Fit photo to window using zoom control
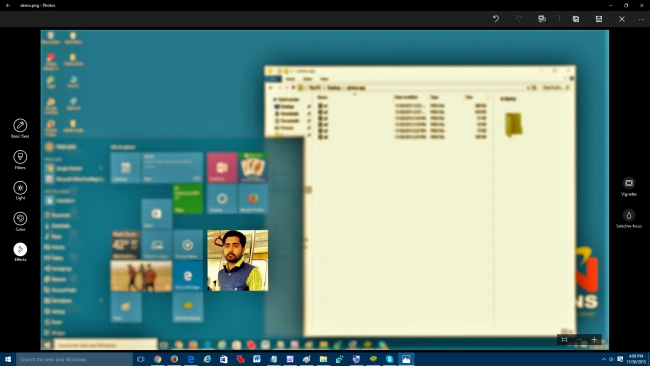 (x=564, y=339)
